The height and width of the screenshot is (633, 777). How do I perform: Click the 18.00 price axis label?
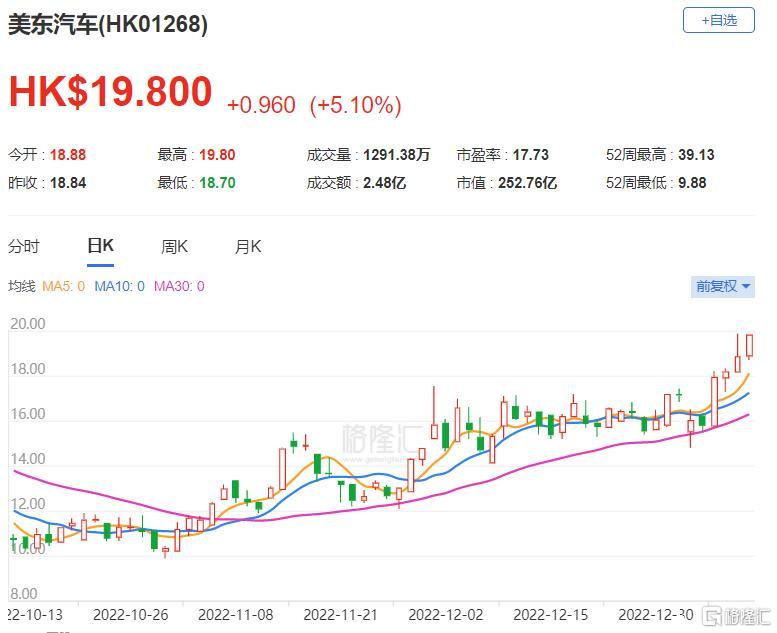[x=28, y=369]
